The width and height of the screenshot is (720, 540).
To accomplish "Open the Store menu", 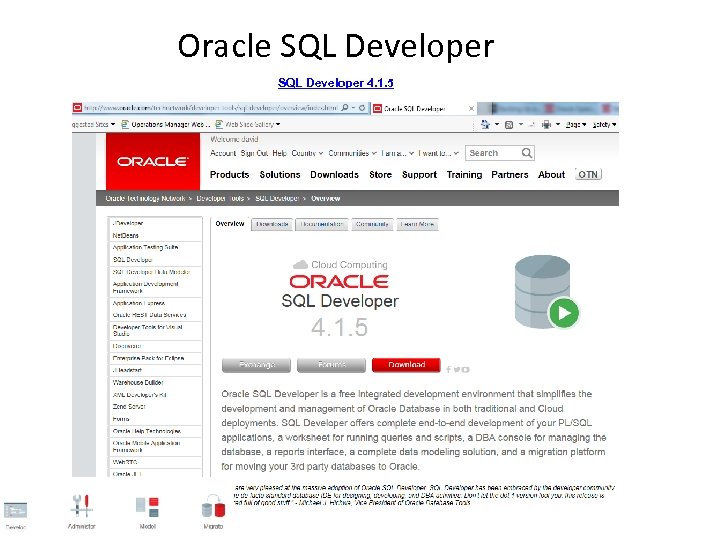I will tap(380, 175).
